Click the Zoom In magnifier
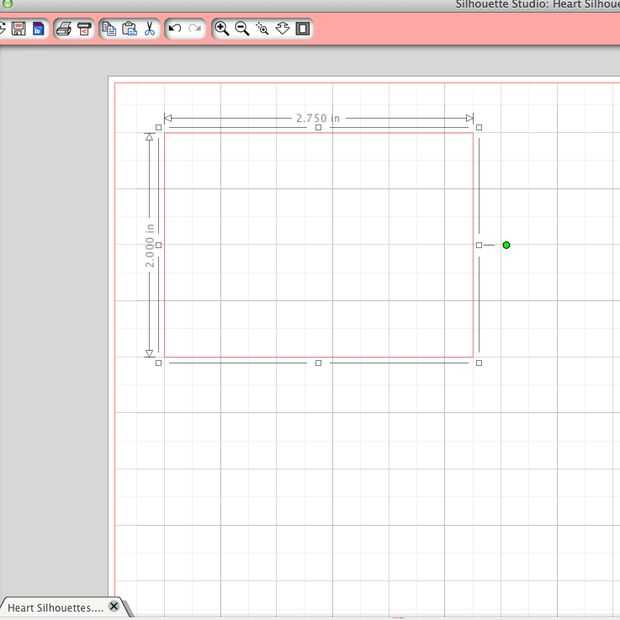The height and width of the screenshot is (620, 620). tap(221, 29)
